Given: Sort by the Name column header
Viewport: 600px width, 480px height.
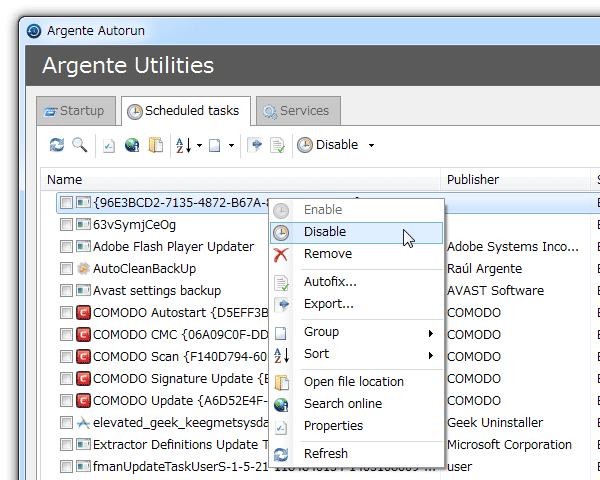Looking at the screenshot, I should point(240,180).
